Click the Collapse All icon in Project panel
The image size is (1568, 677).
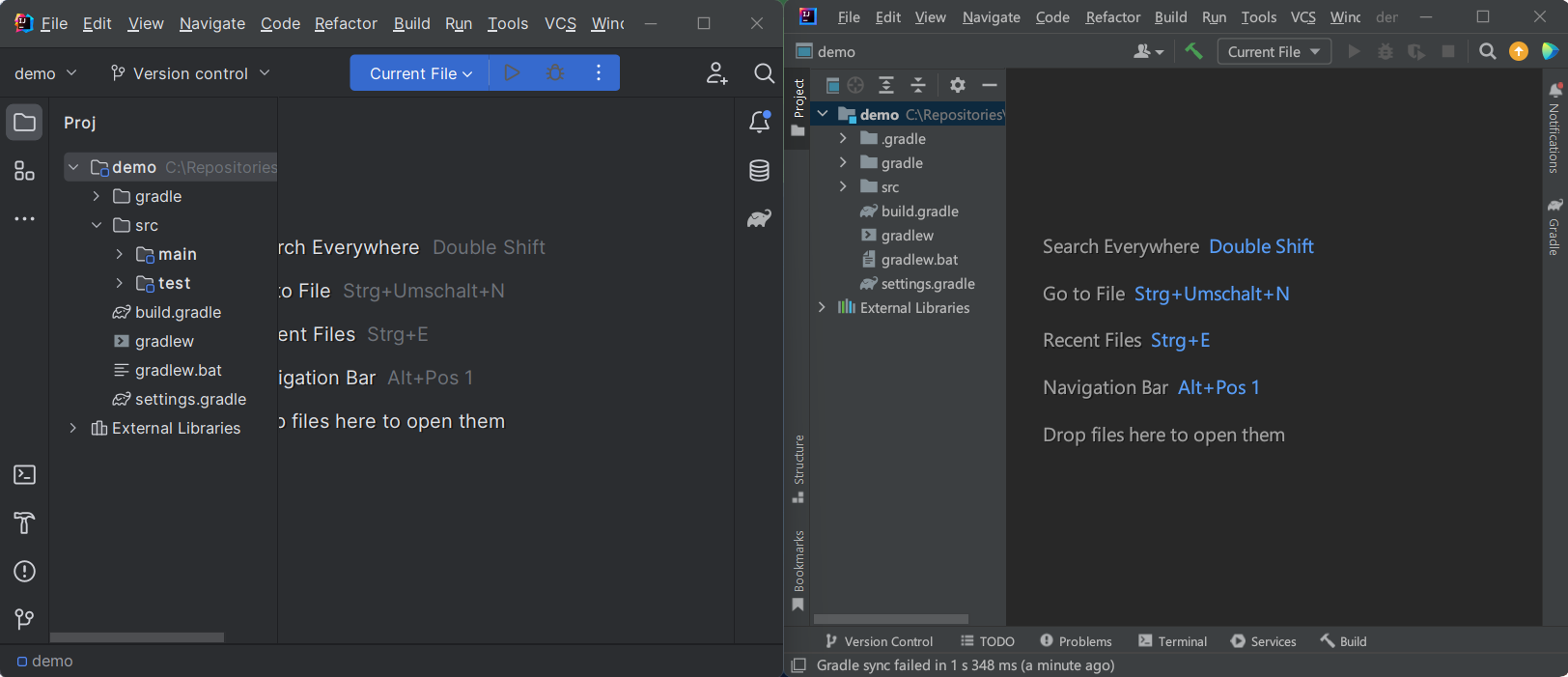918,85
